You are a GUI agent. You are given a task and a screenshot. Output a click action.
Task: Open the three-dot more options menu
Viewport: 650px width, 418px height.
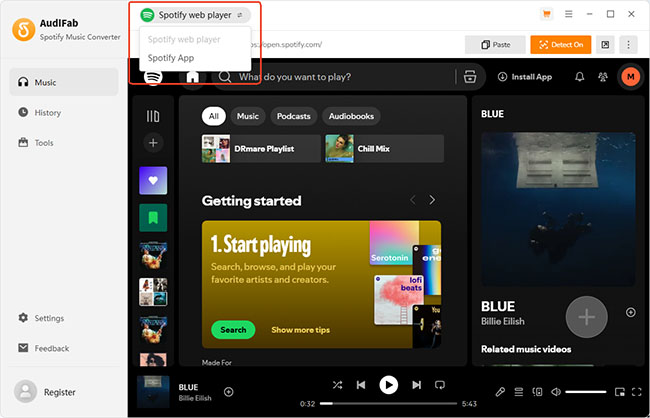(x=628, y=45)
